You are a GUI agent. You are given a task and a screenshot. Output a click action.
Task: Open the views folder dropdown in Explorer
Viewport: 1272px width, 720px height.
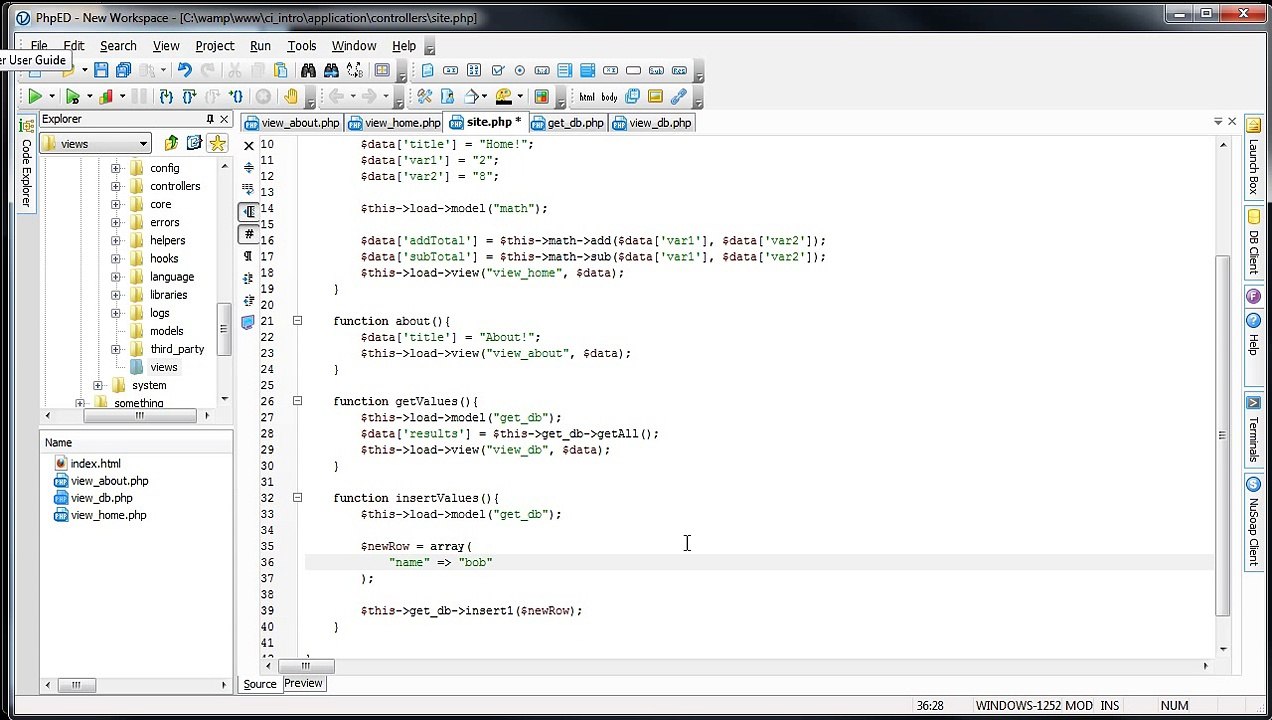(143, 144)
